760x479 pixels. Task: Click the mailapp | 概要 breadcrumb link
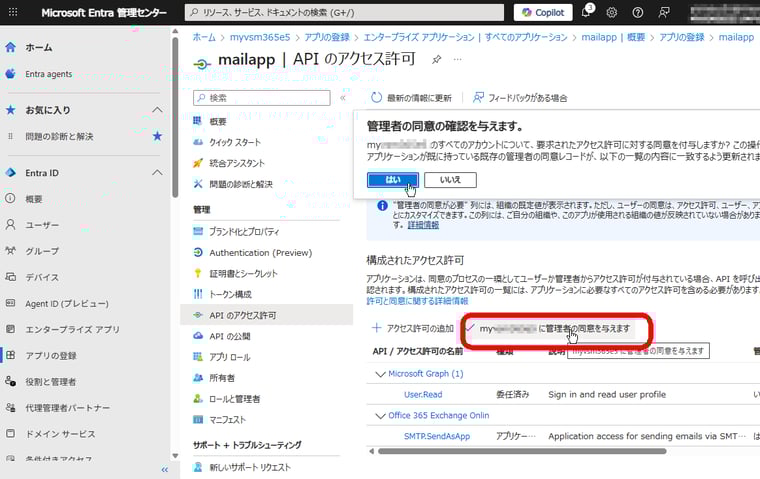(x=613, y=37)
